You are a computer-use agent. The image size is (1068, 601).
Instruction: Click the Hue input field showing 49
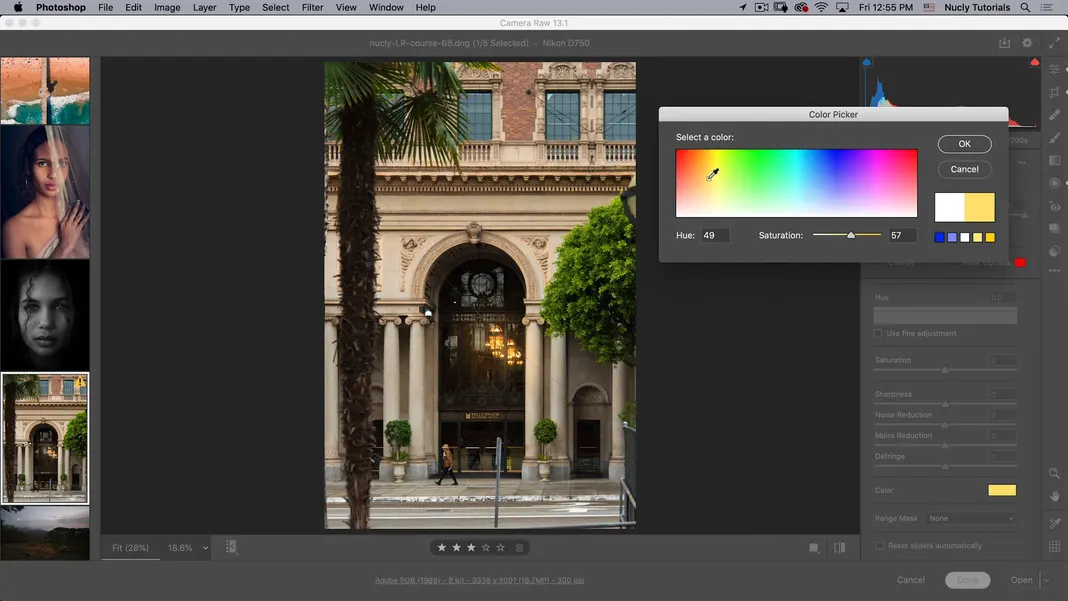714,235
